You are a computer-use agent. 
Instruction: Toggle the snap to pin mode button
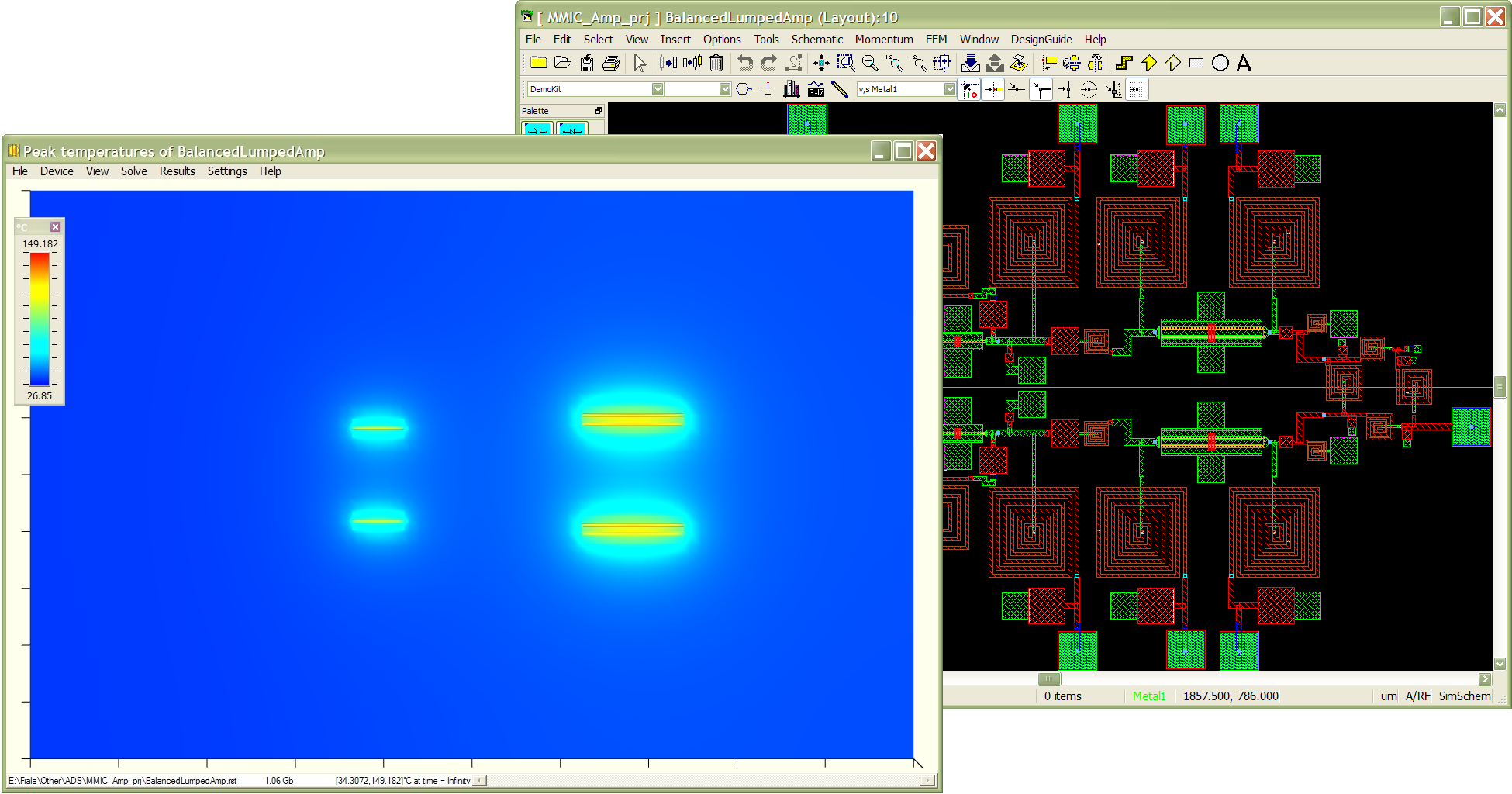[x=993, y=89]
